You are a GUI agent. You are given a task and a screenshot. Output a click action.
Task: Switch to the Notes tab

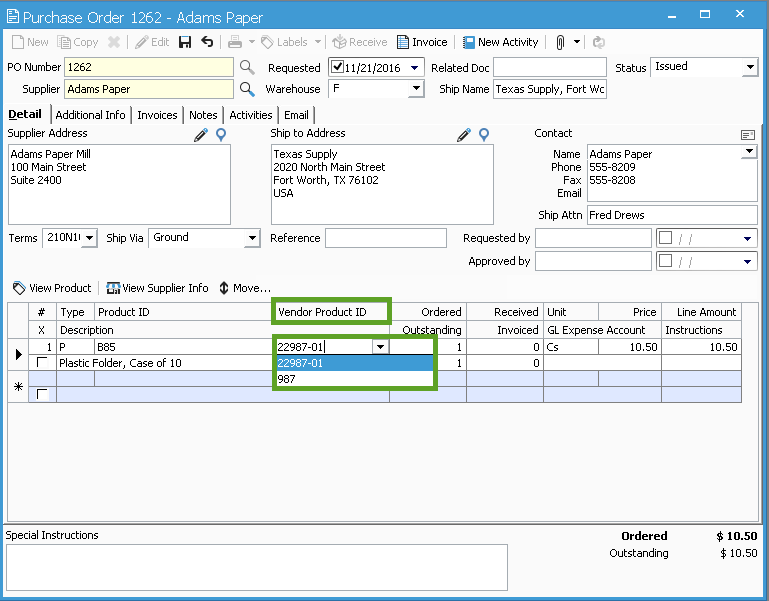[203, 115]
